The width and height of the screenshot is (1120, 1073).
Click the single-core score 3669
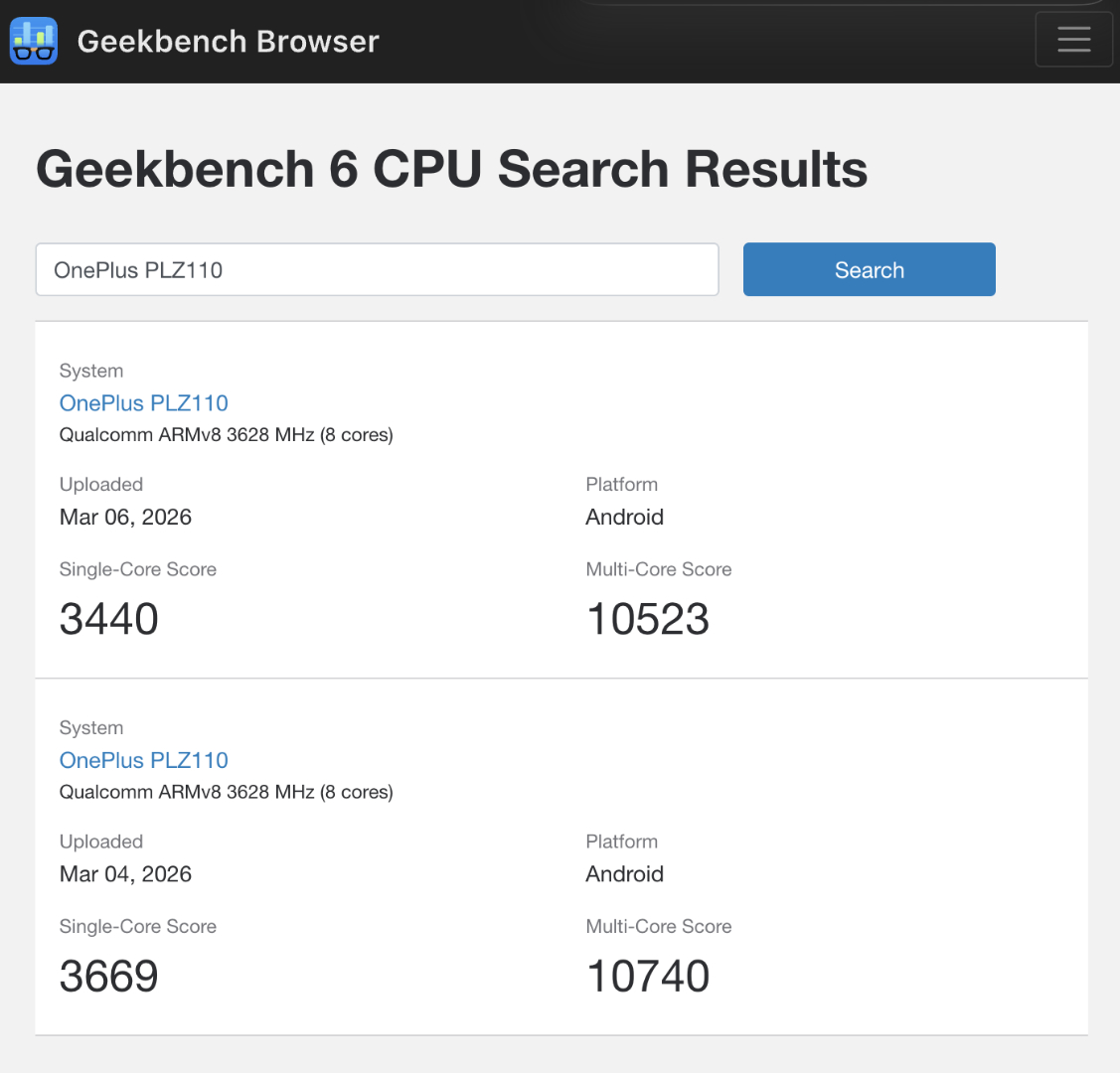[x=109, y=976]
